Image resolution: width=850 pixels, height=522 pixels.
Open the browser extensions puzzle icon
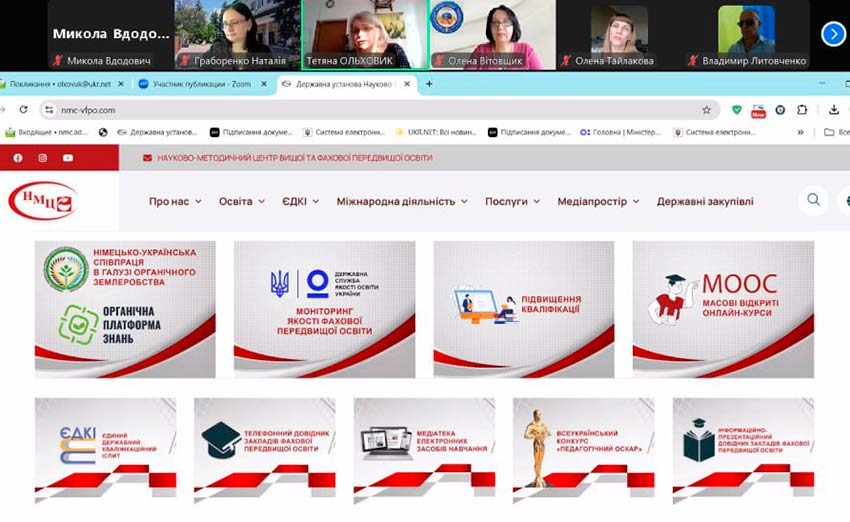pos(802,110)
